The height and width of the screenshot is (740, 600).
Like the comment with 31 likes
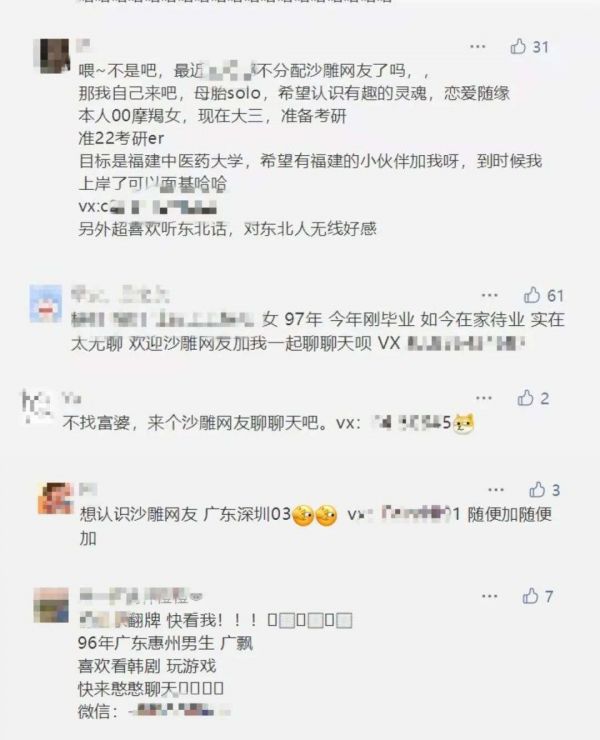tap(518, 46)
